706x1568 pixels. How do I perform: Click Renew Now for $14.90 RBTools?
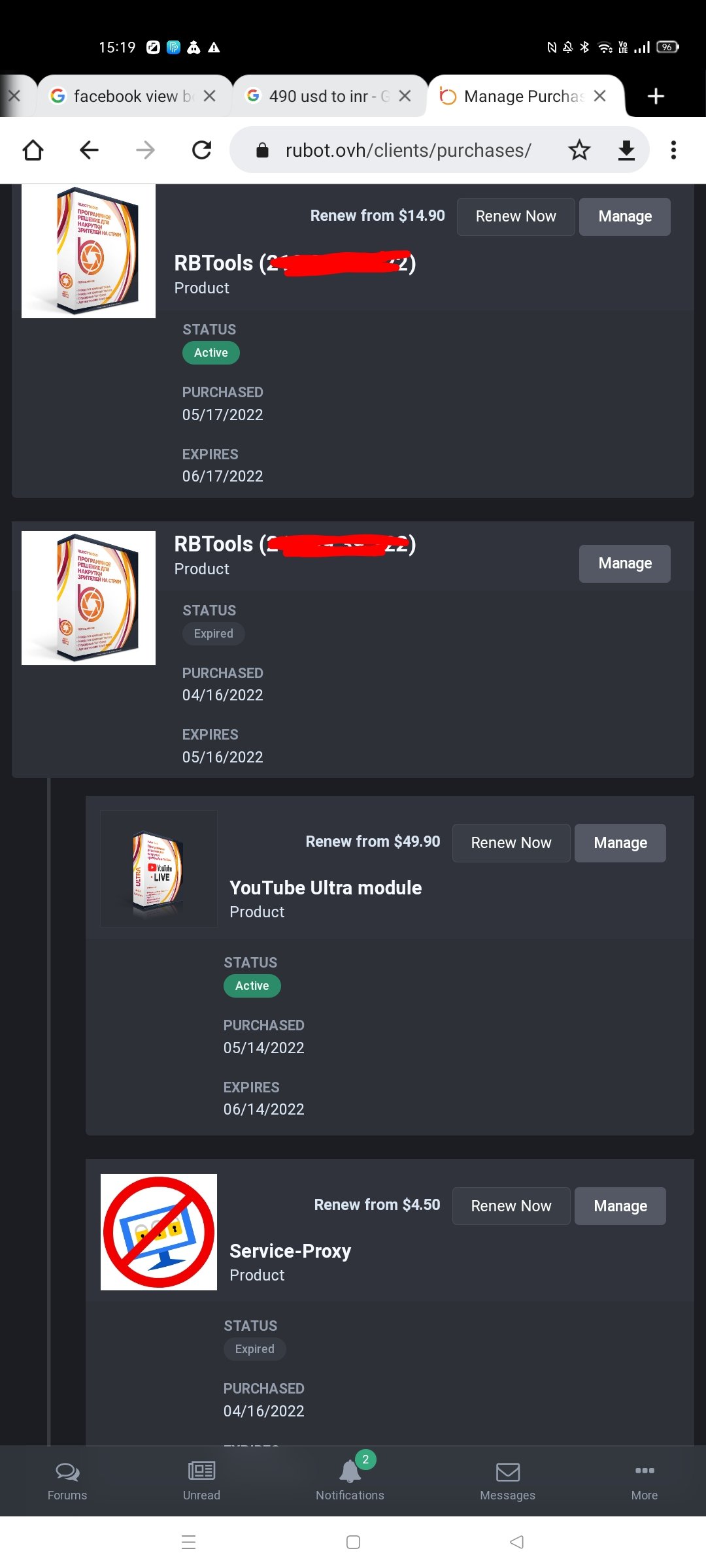516,216
